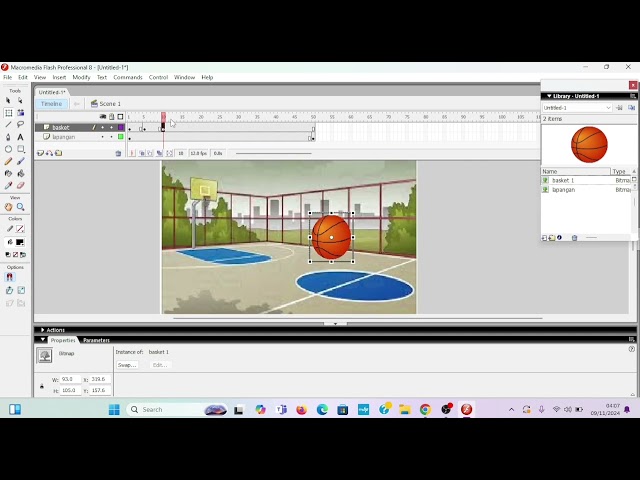640x480 pixels.
Task: Click the Swap... button
Action: pos(127,365)
